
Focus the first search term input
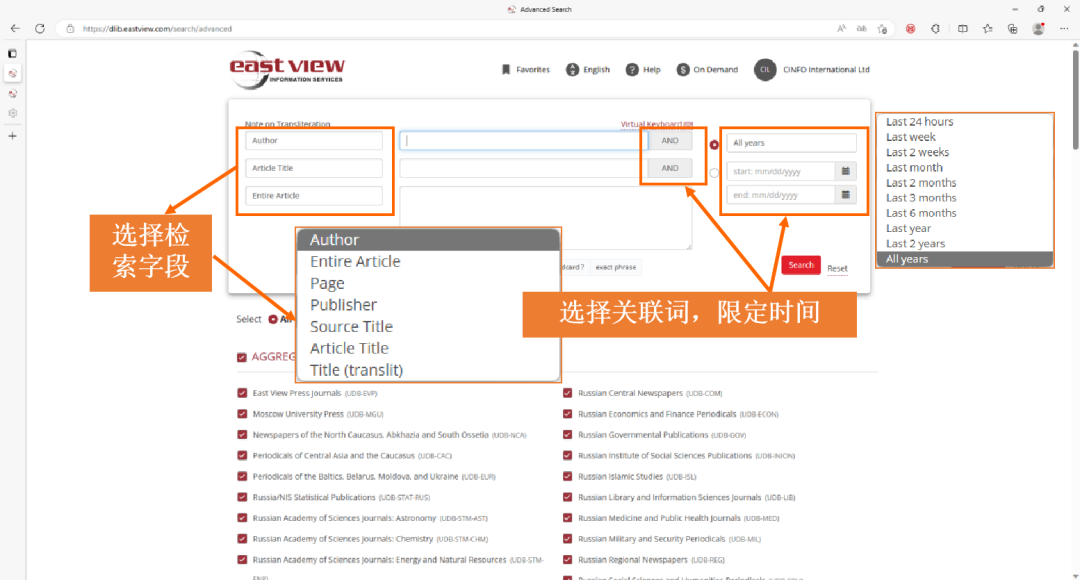pos(523,141)
